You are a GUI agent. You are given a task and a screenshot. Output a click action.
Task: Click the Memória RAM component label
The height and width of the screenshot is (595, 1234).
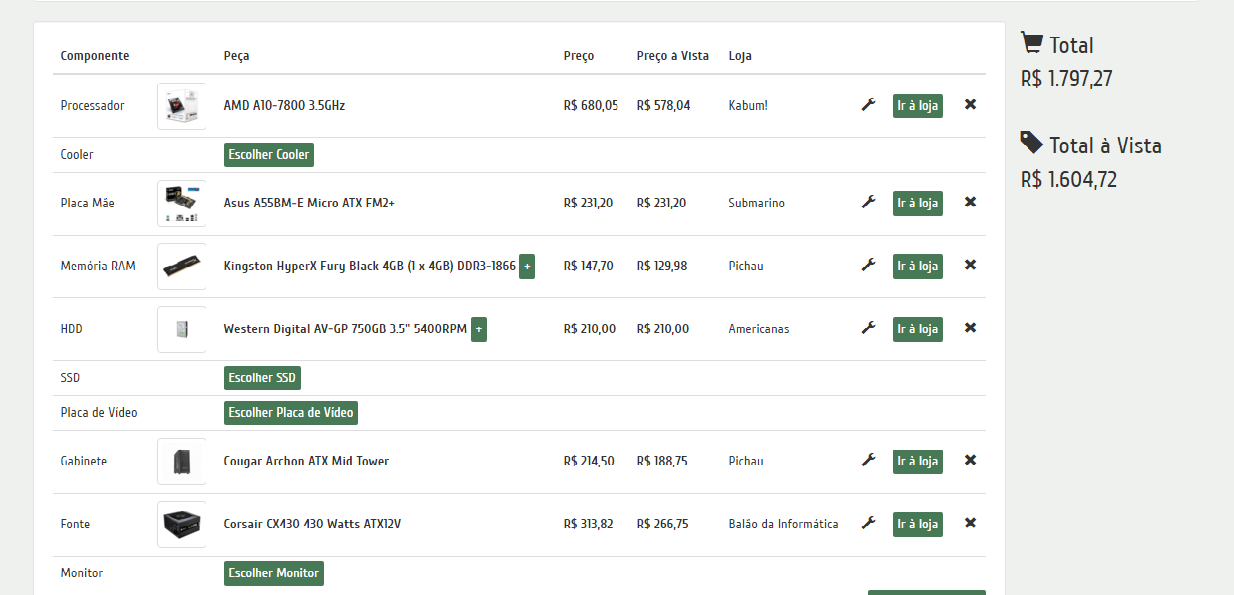pyautogui.click(x=98, y=266)
